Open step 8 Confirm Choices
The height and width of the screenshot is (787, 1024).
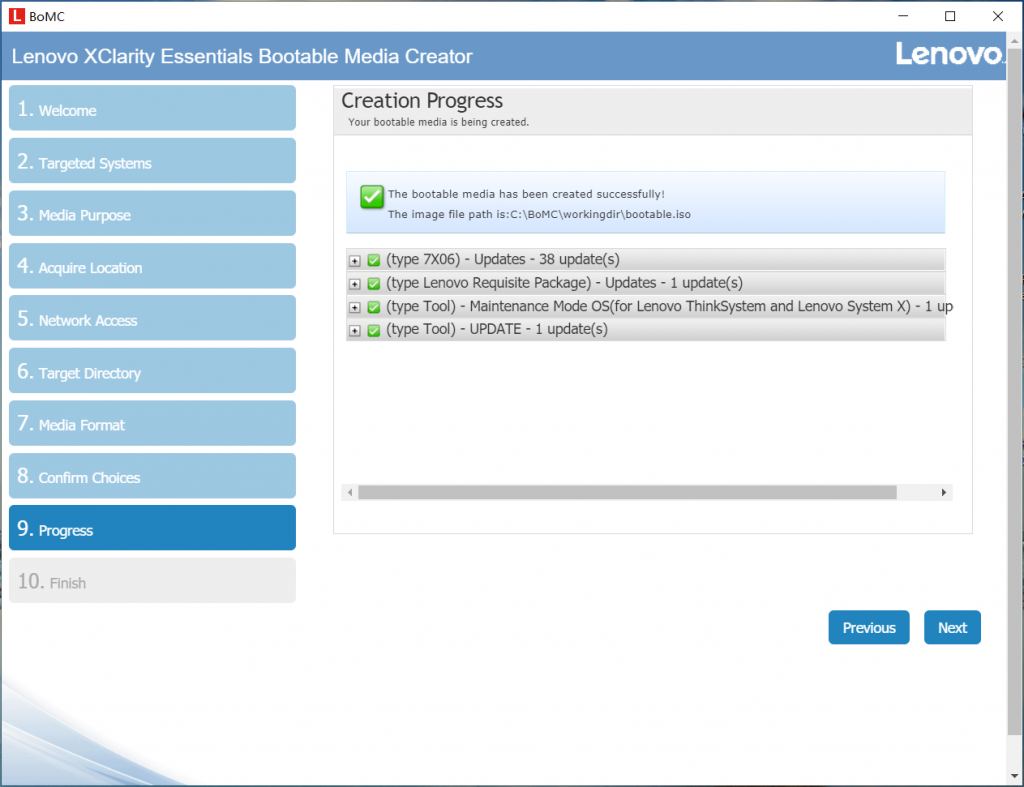[152, 476]
